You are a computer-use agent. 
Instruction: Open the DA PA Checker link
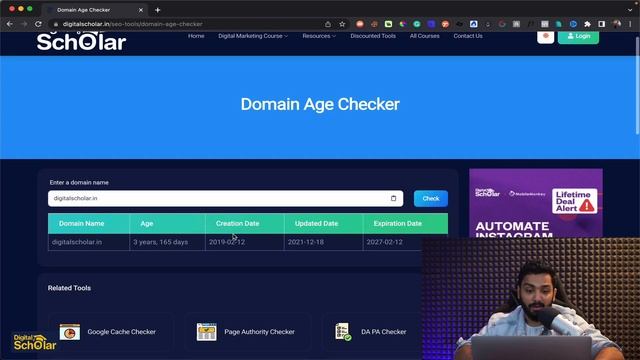384,332
